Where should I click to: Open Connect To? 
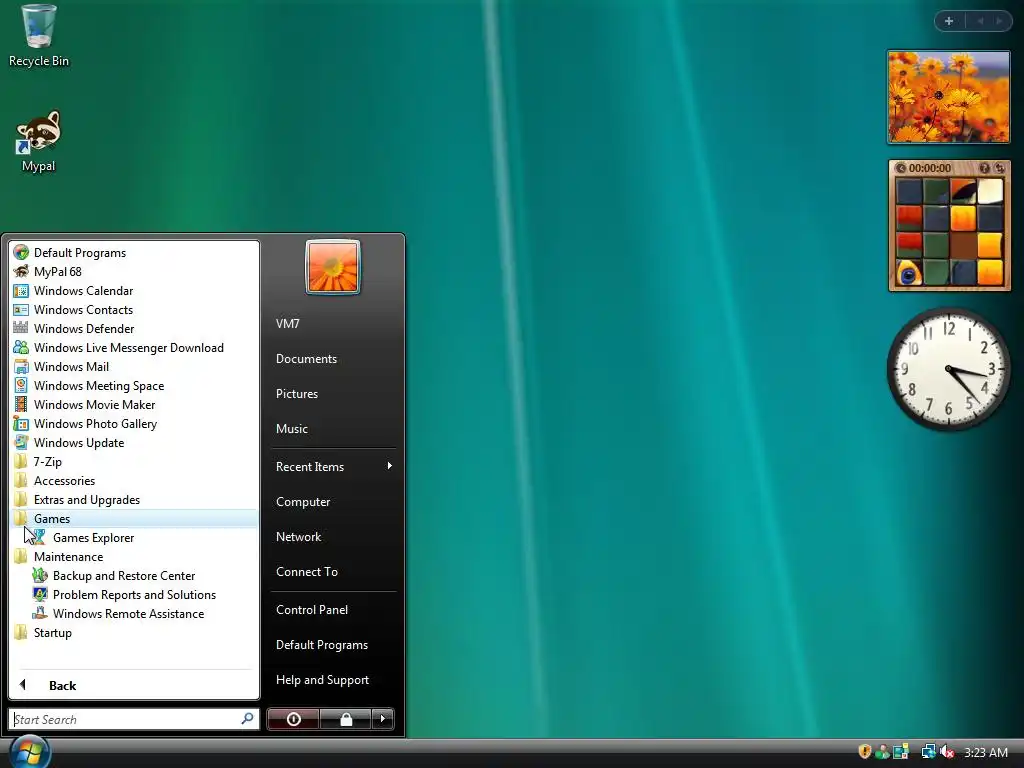click(333, 571)
